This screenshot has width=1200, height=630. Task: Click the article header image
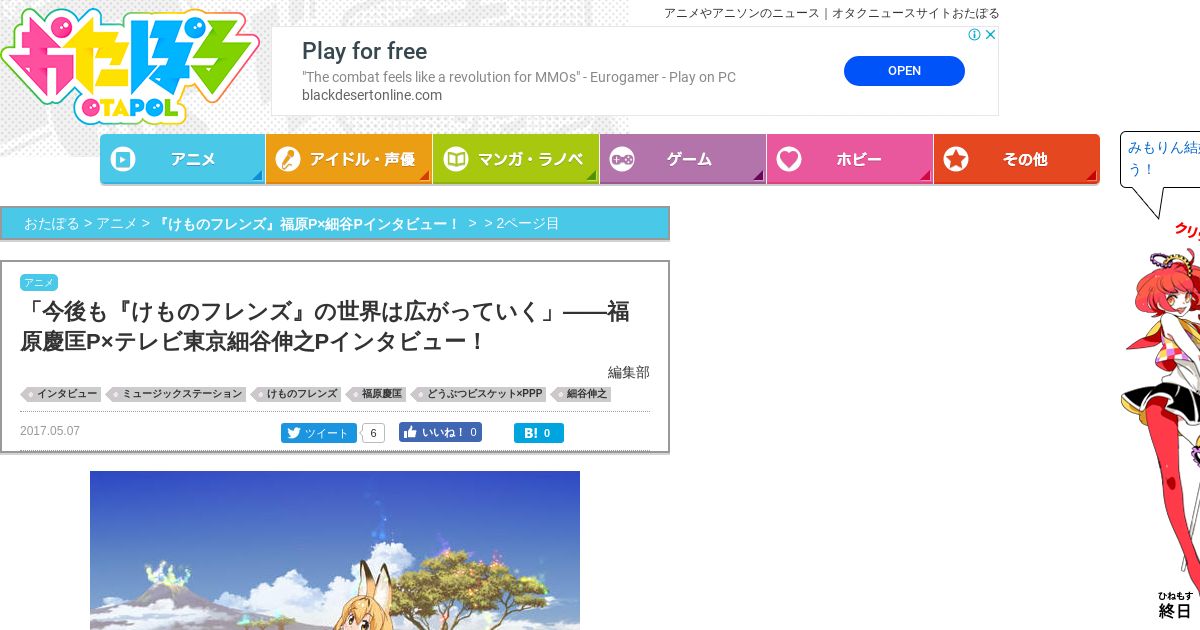[335, 550]
